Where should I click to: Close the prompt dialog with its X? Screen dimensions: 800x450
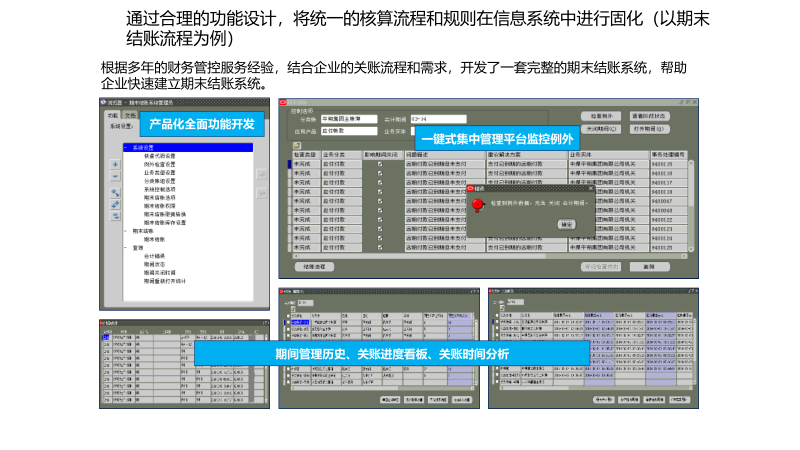pyautogui.click(x=591, y=188)
